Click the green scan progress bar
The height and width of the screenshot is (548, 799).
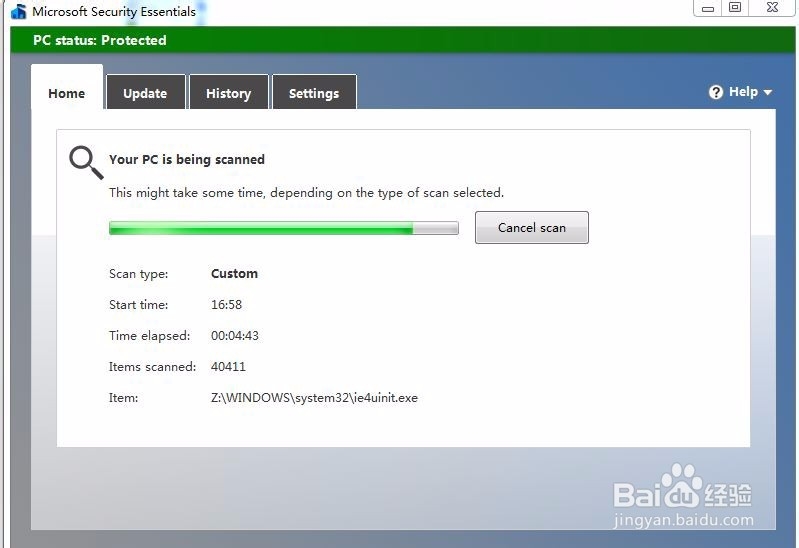(284, 228)
